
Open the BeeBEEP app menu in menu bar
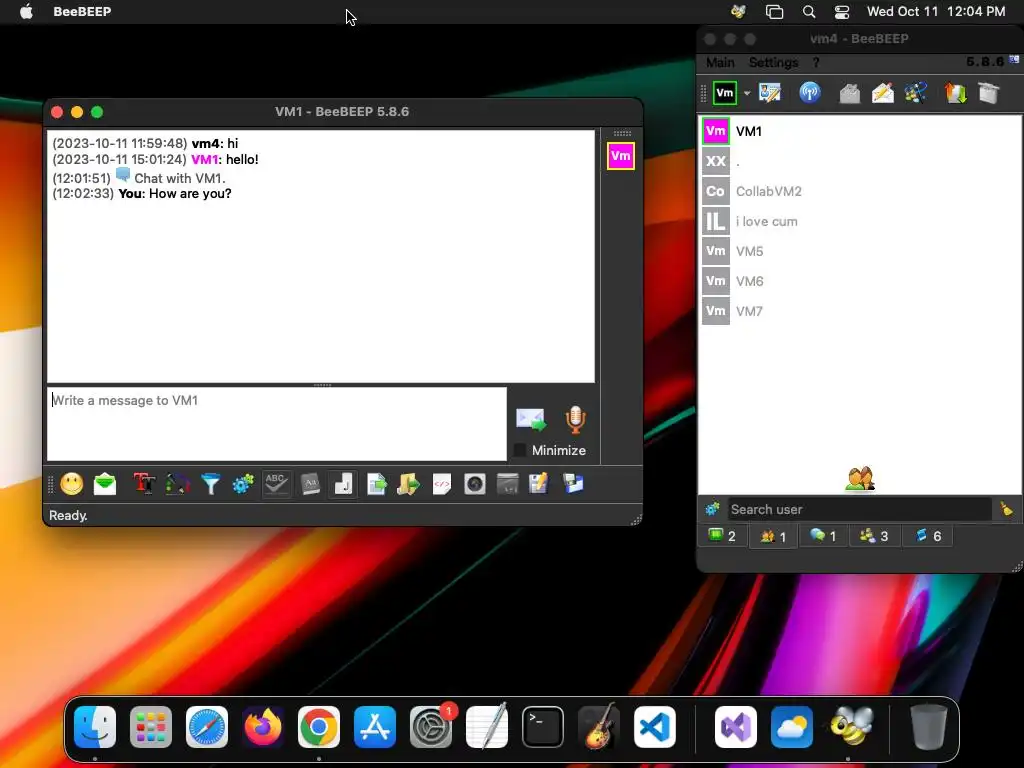pyautogui.click(x=82, y=12)
